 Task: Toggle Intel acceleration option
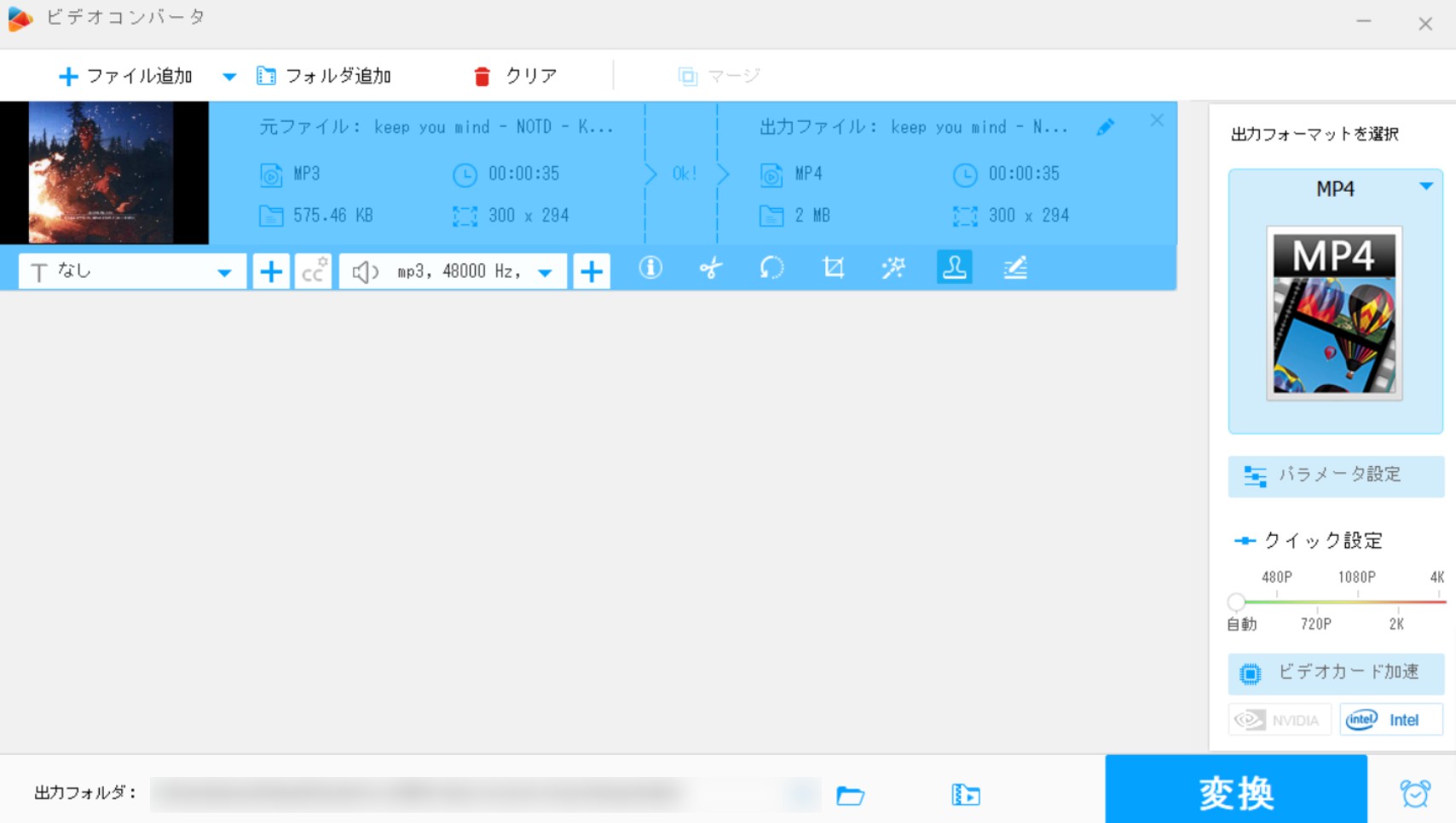[x=1391, y=720]
